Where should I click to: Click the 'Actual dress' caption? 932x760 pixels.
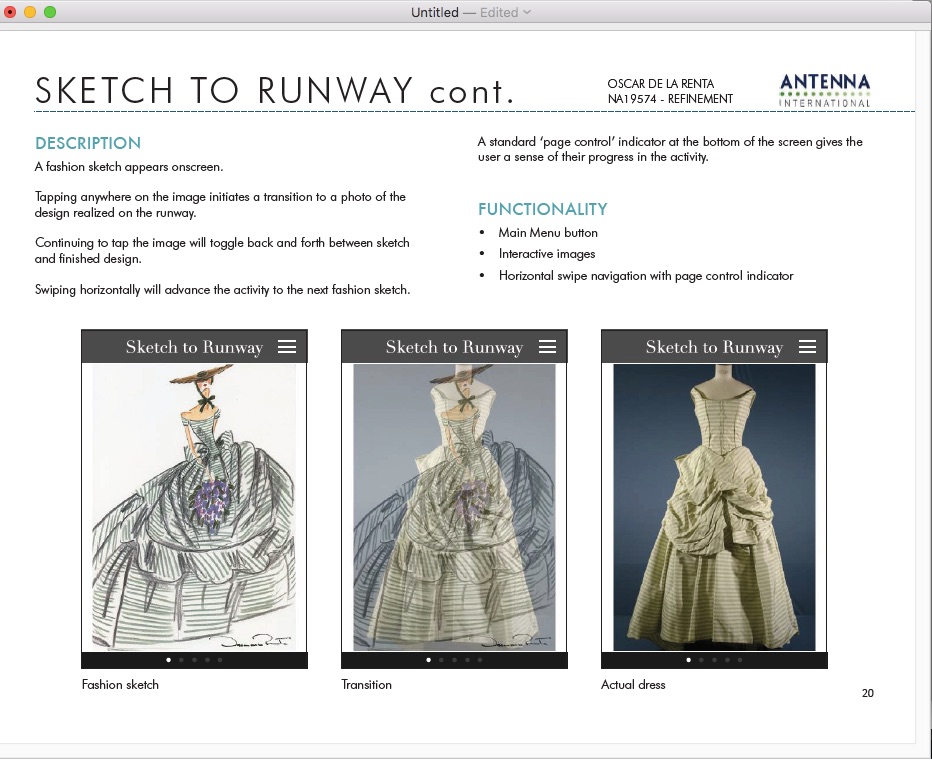tap(633, 685)
